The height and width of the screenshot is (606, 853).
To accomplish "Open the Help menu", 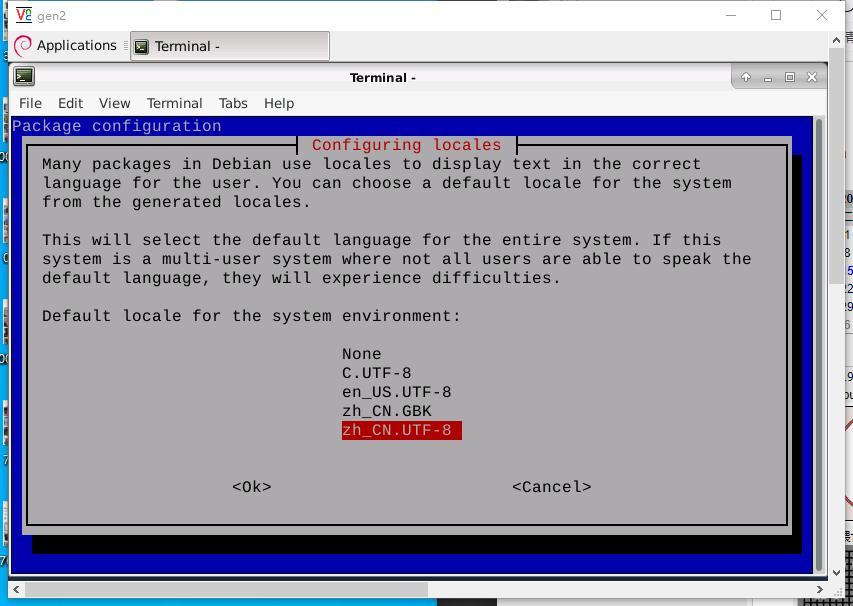I will (279, 103).
